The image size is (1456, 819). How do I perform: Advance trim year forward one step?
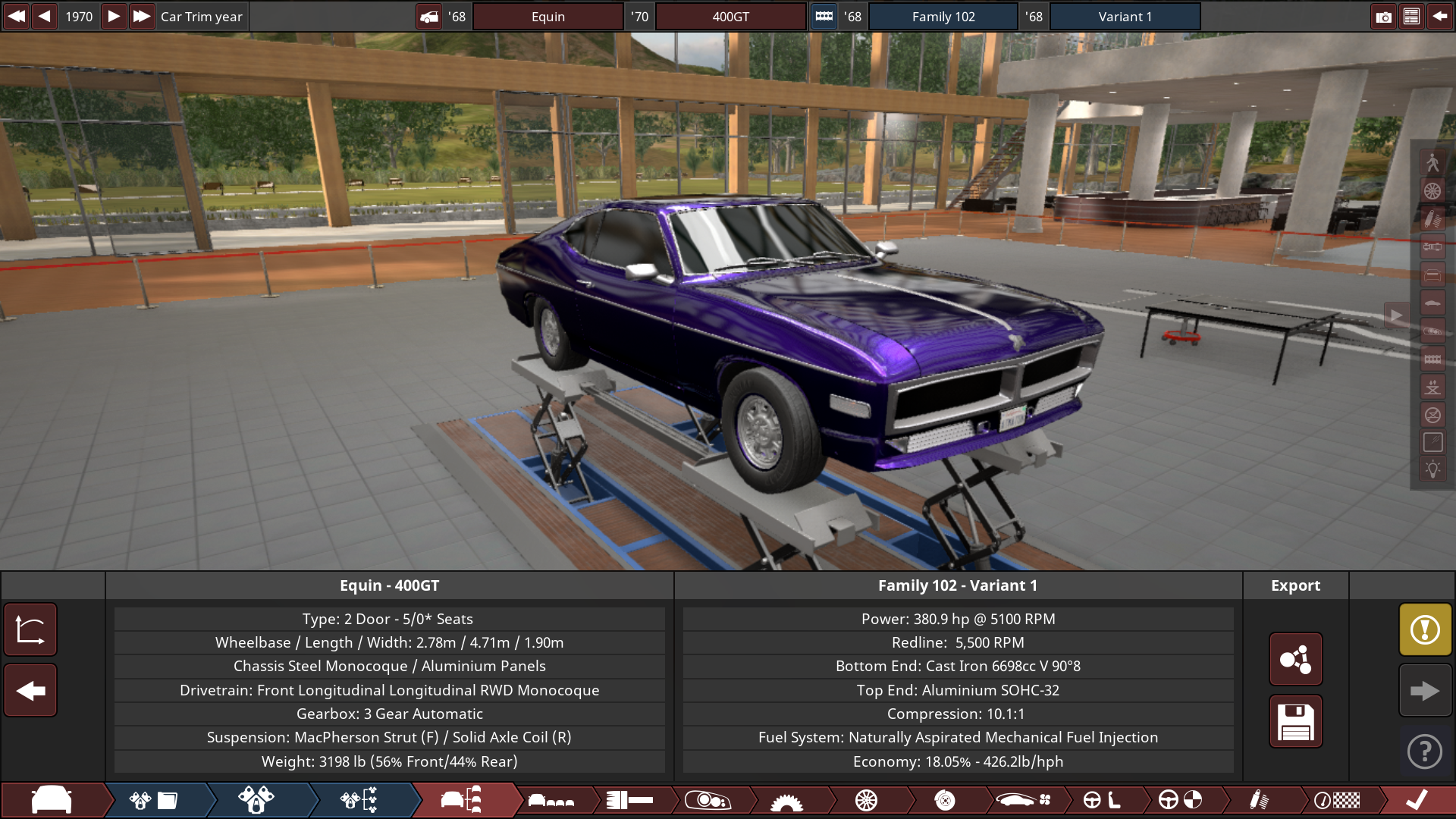(x=114, y=17)
